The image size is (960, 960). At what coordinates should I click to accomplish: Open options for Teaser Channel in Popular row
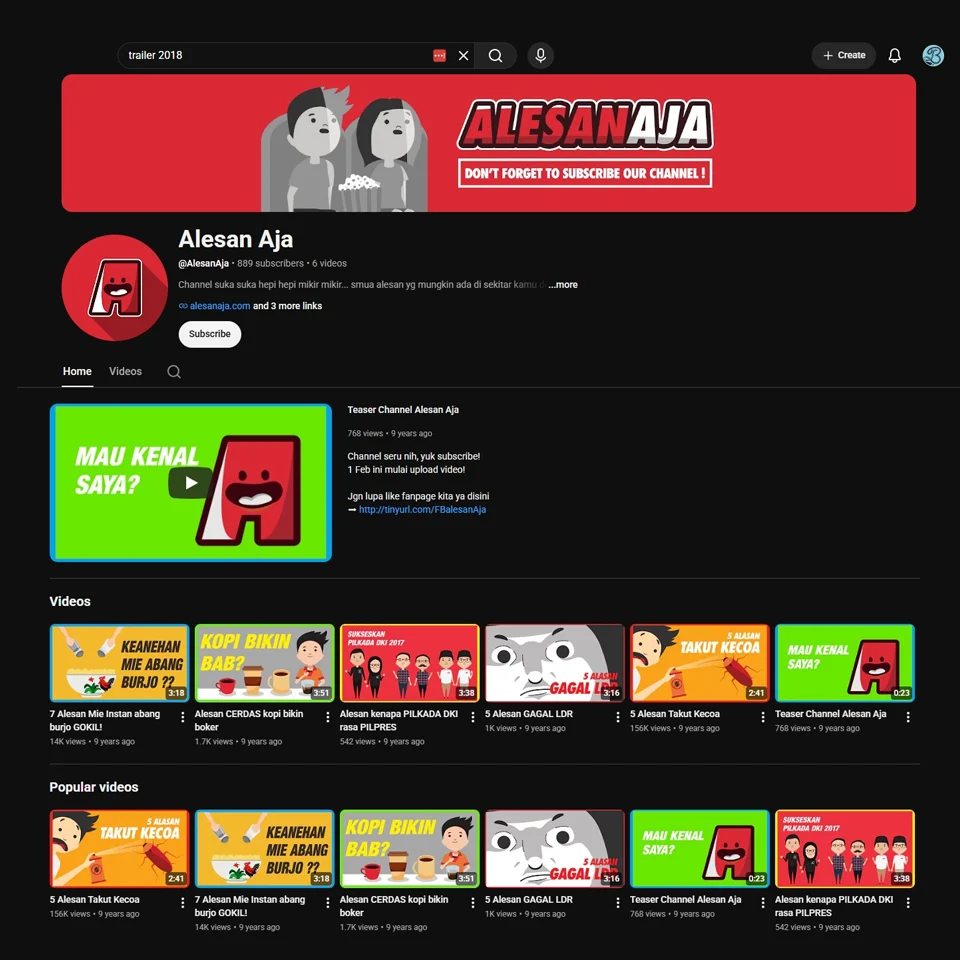(763, 903)
